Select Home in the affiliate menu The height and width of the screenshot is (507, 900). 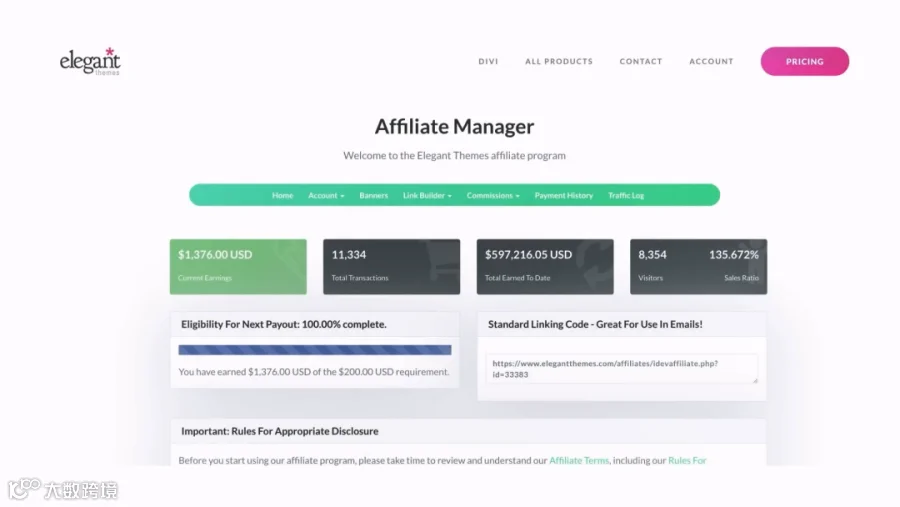(282, 195)
